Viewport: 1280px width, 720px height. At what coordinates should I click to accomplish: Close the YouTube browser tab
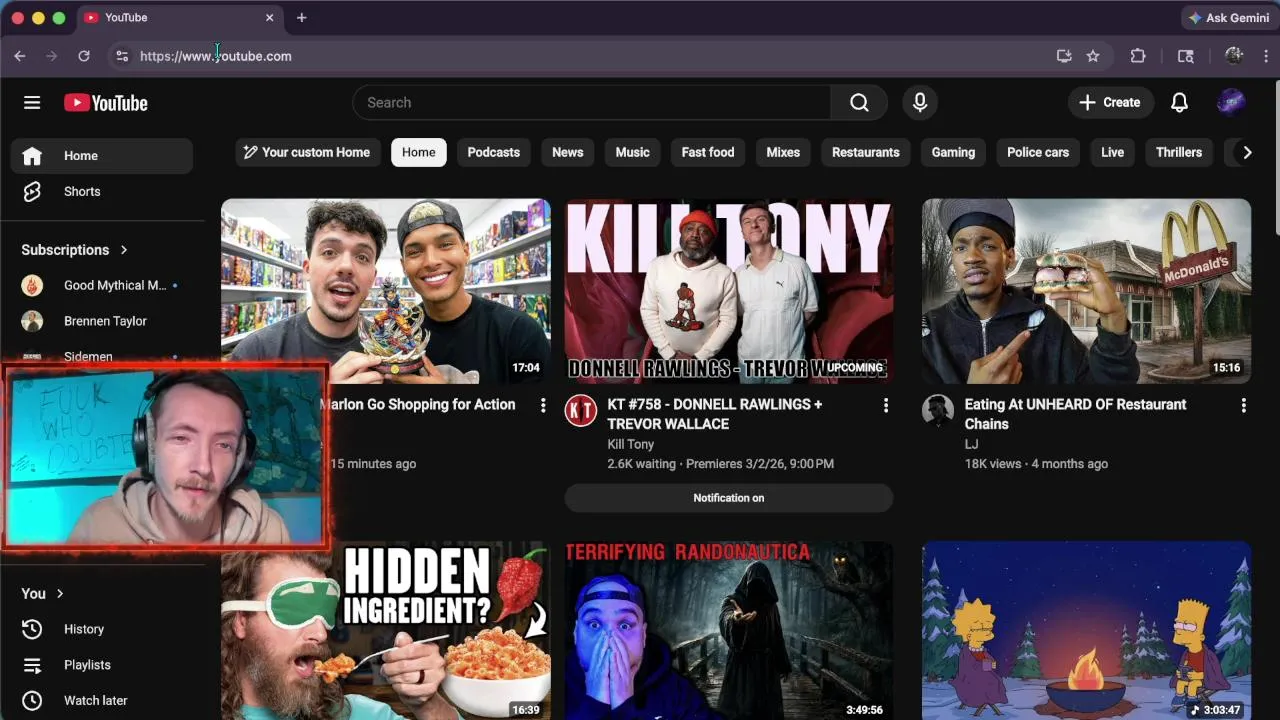tap(269, 18)
